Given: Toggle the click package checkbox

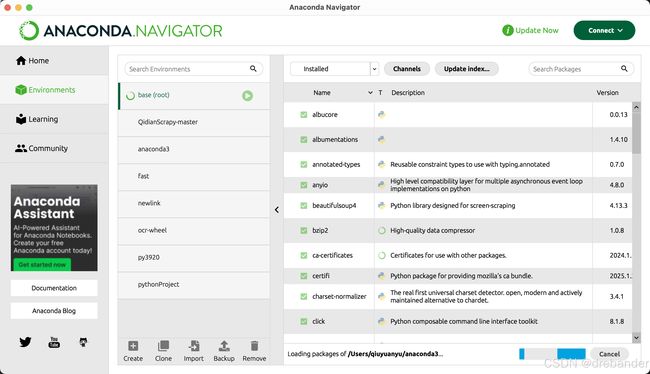Looking at the screenshot, I should click(303, 321).
